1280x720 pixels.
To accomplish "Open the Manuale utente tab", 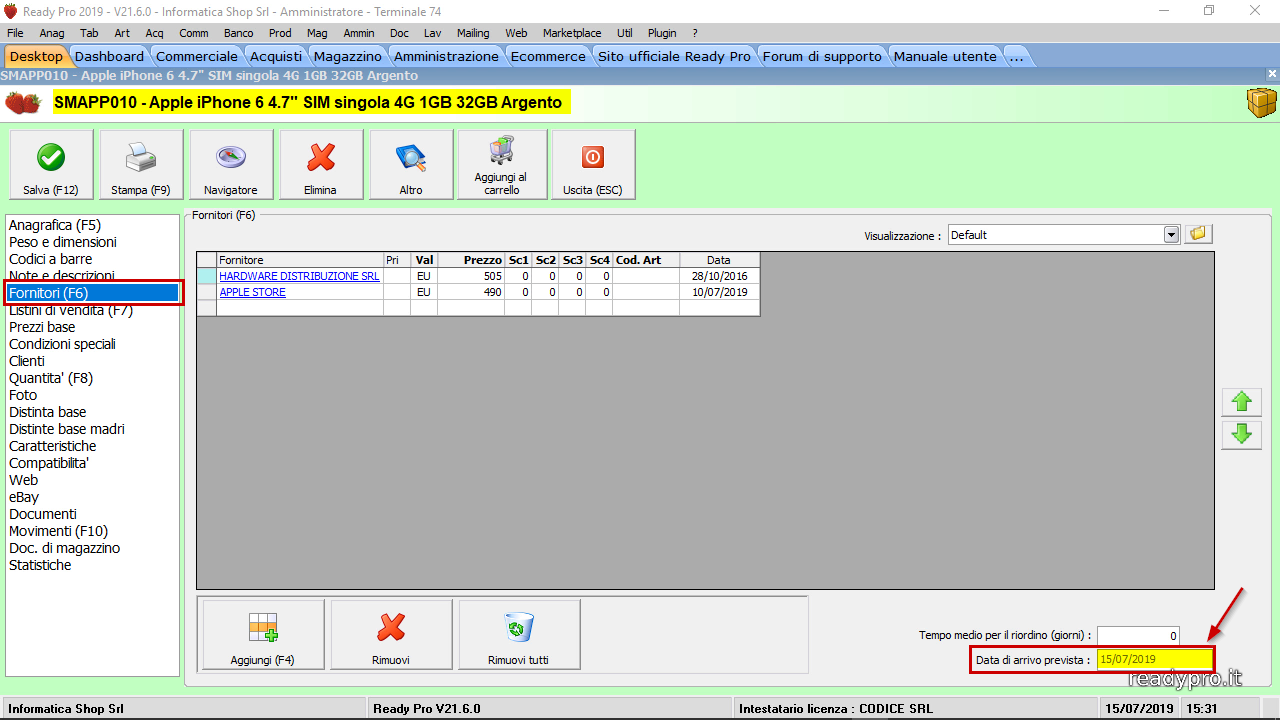I will click(x=945, y=56).
